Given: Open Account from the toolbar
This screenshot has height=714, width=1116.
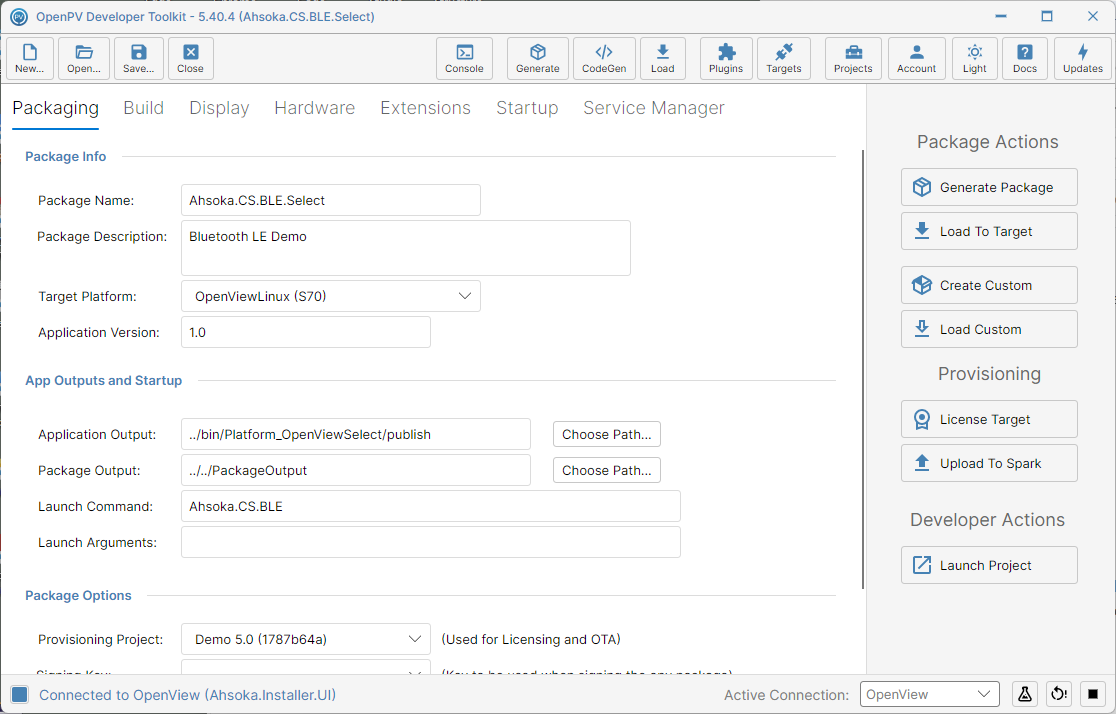Looking at the screenshot, I should [917, 58].
